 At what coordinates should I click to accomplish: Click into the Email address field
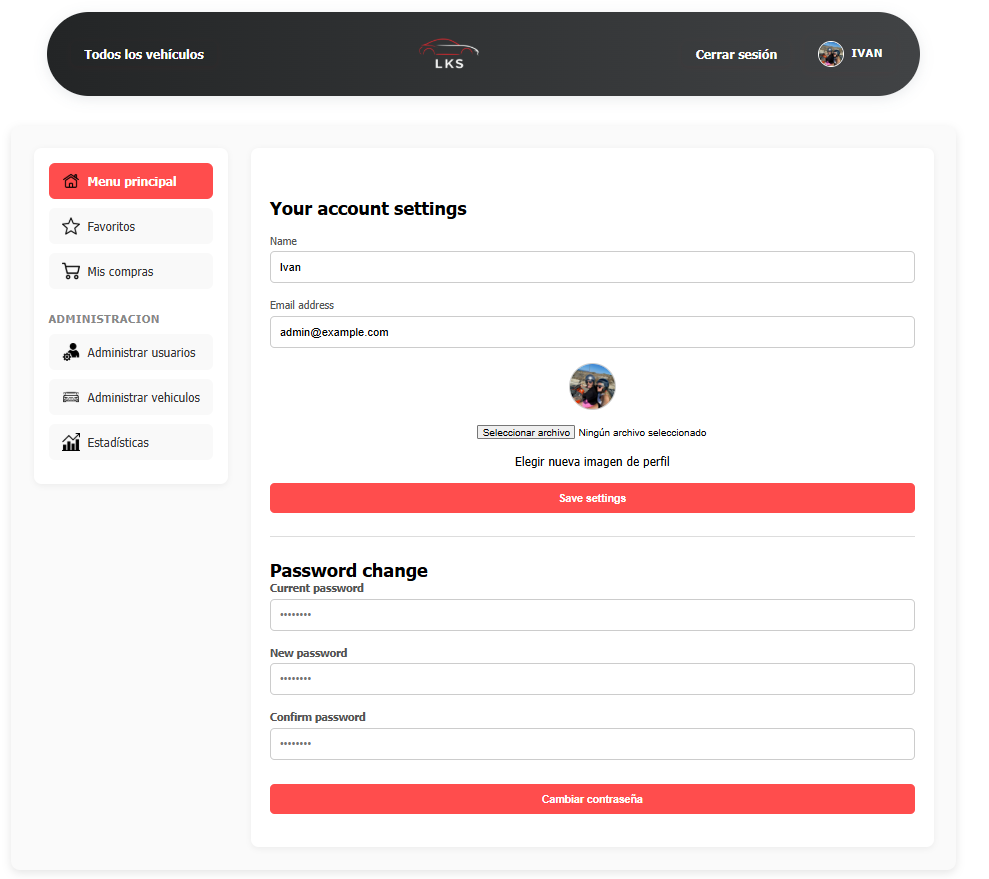(x=592, y=332)
